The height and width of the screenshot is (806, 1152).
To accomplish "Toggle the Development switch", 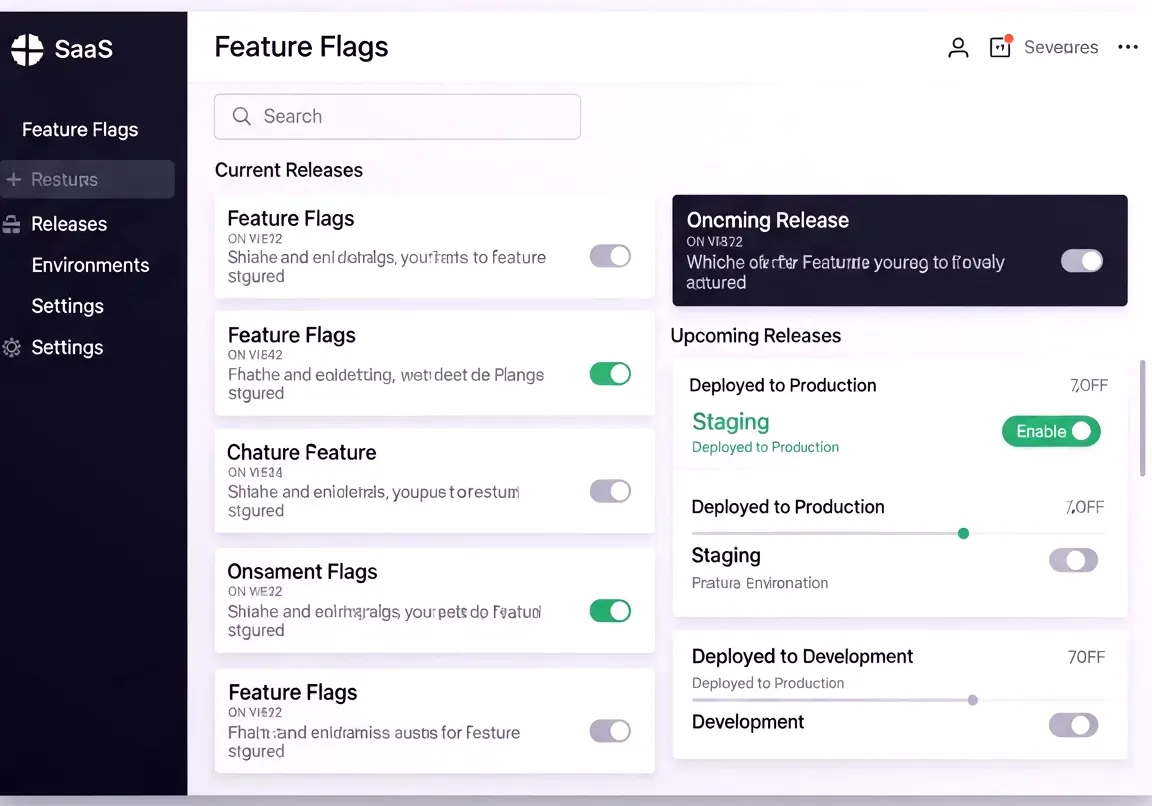I will pyautogui.click(x=1073, y=725).
